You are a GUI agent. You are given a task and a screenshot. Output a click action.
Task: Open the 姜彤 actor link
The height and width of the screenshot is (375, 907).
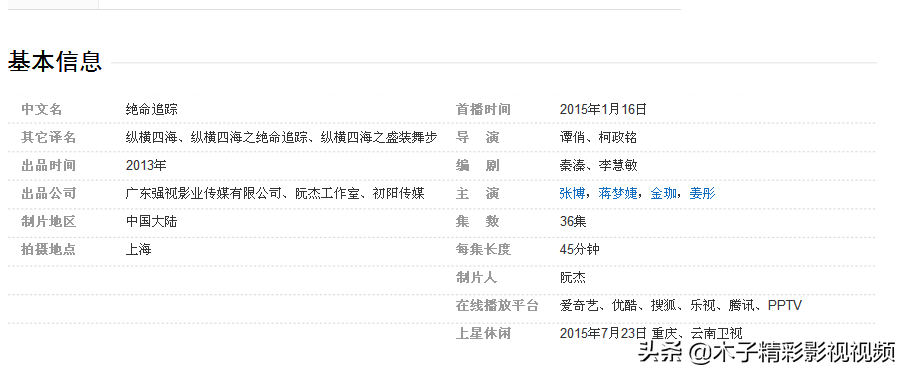pyautogui.click(x=702, y=193)
